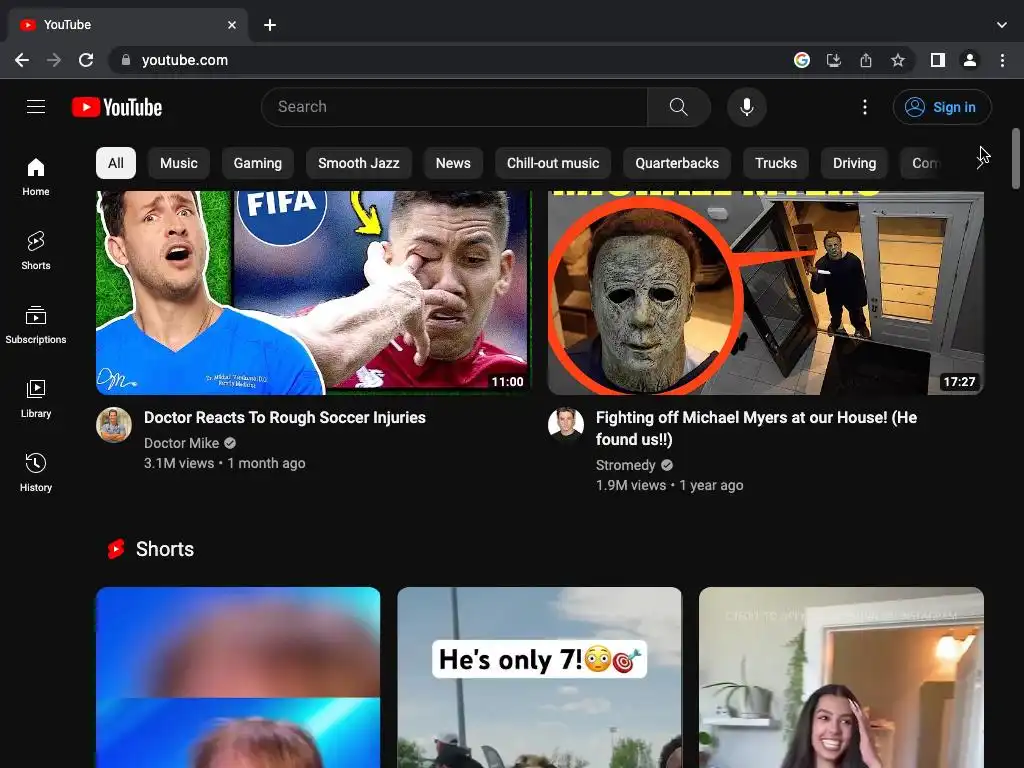Click the search magnifier button
Image resolution: width=1024 pixels, height=768 pixels.
click(x=679, y=107)
